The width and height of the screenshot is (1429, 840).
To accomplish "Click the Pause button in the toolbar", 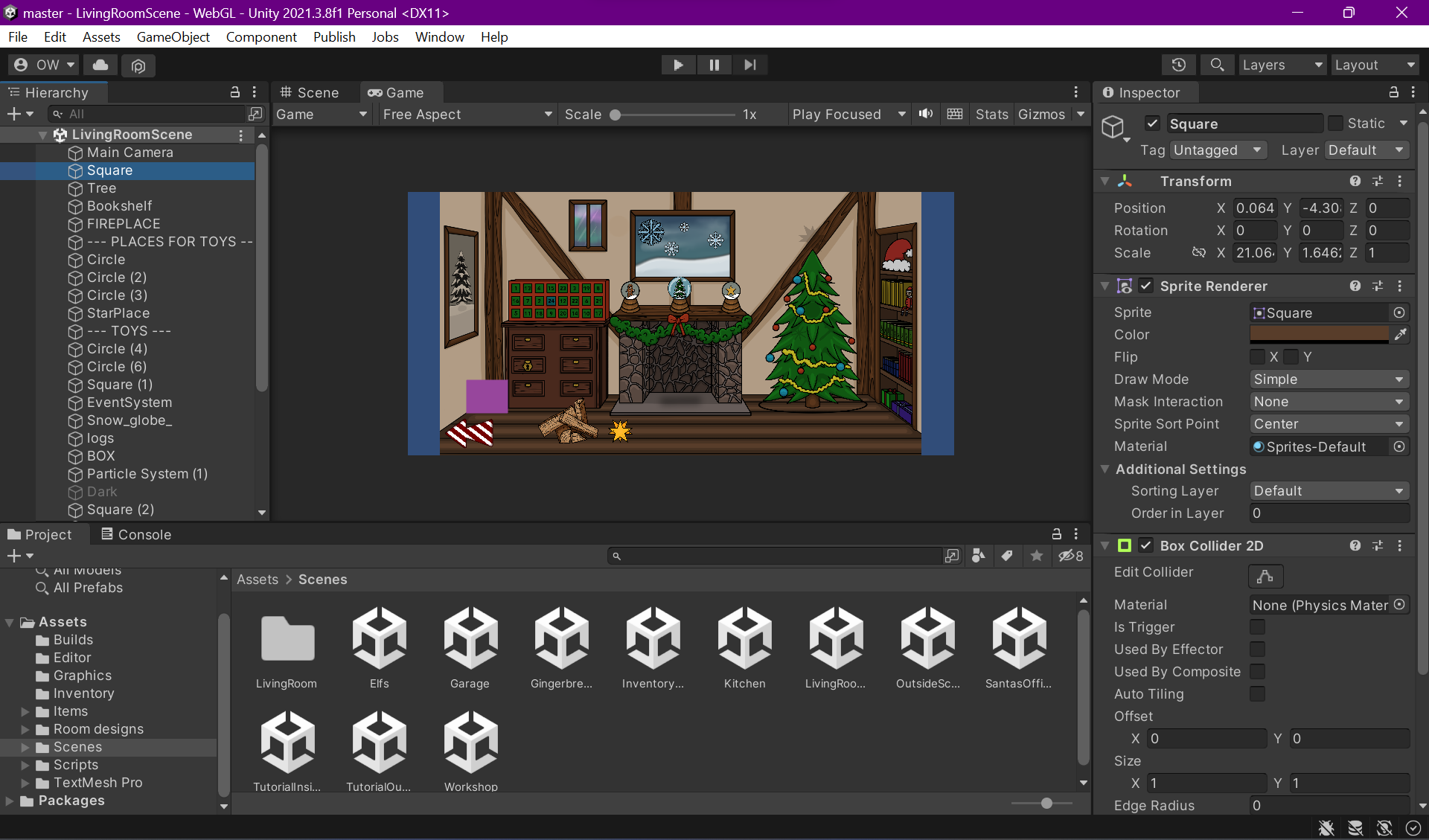I will coord(714,65).
